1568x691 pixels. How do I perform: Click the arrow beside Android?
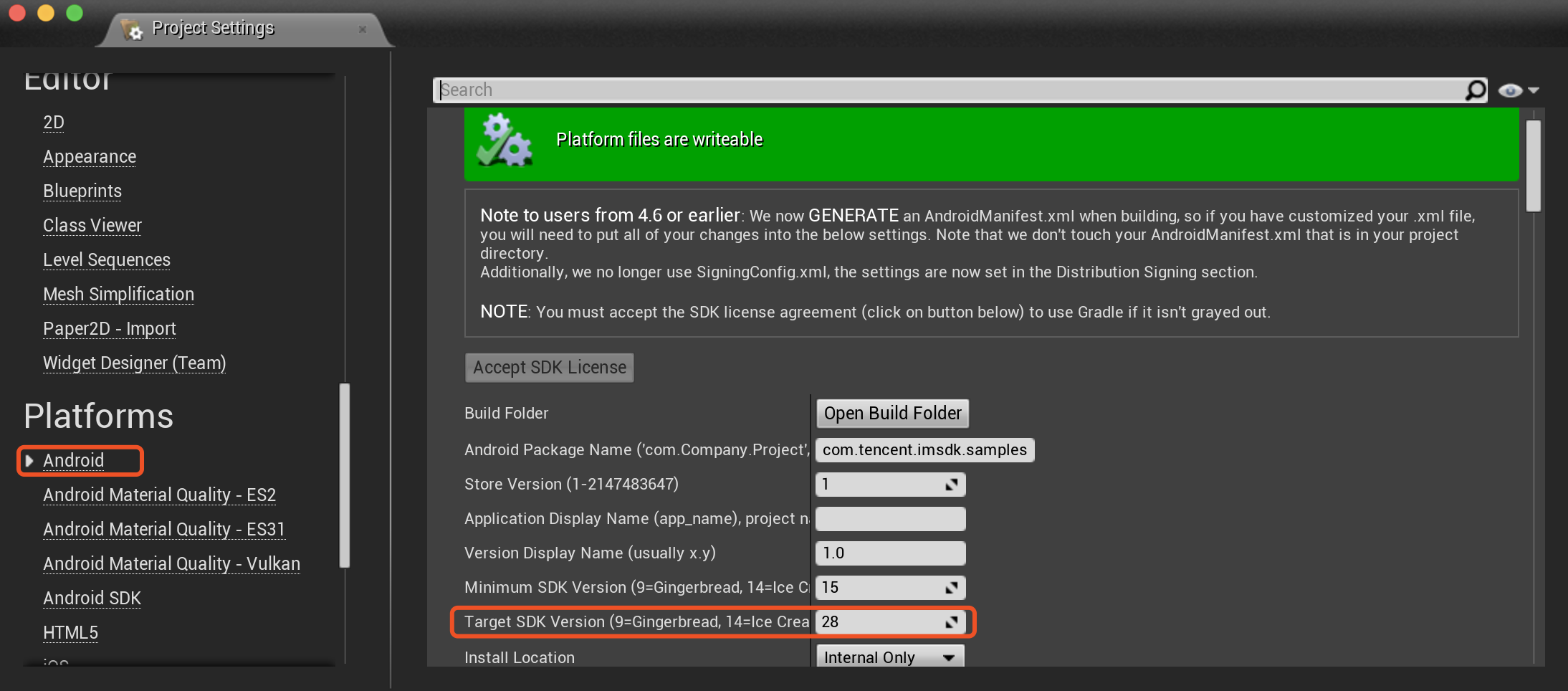29,461
